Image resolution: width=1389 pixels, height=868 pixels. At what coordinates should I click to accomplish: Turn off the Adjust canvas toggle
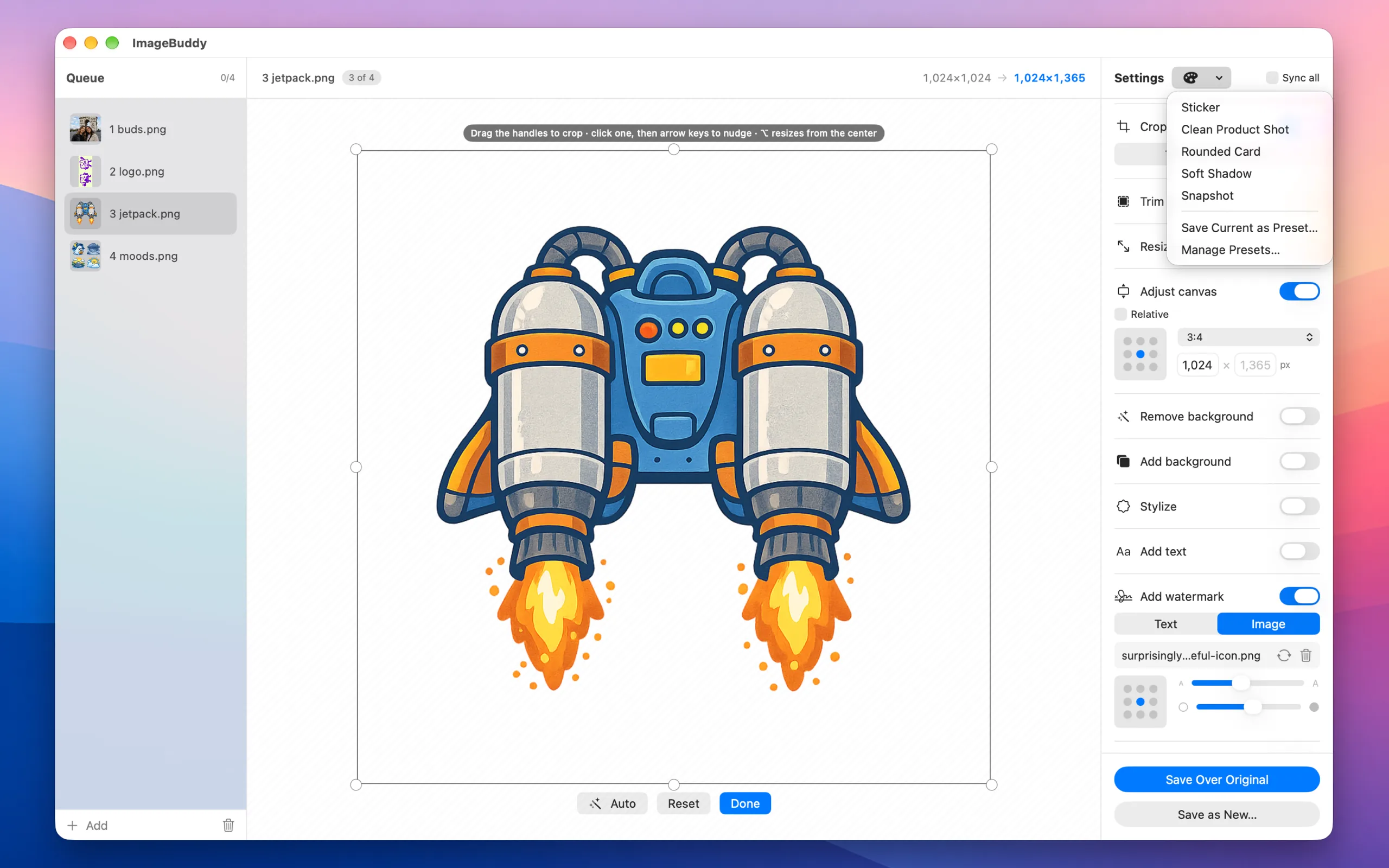[x=1299, y=292]
